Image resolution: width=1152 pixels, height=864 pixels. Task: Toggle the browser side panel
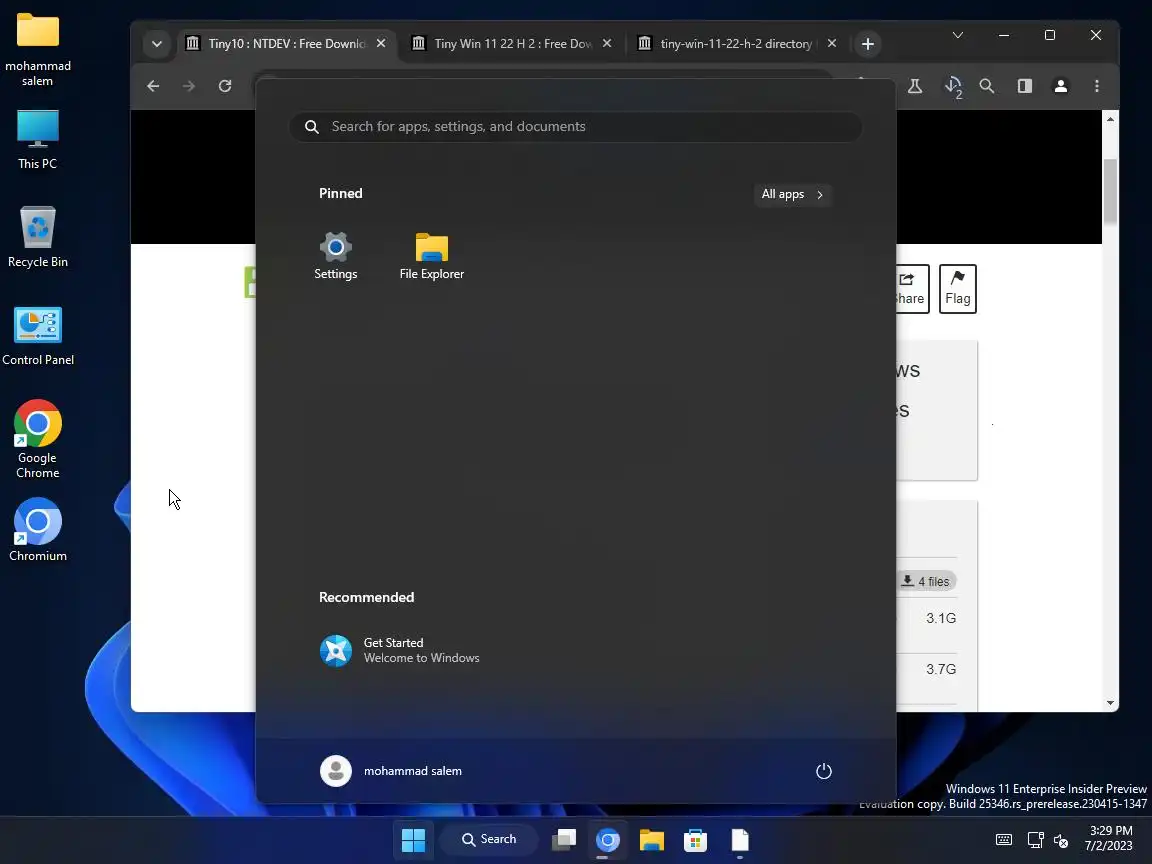click(1025, 86)
